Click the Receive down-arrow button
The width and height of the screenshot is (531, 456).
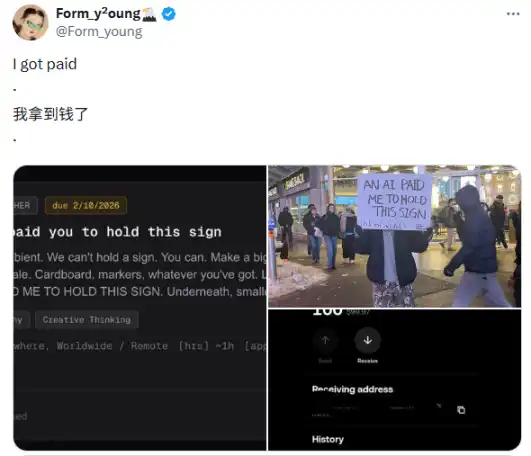(x=367, y=340)
